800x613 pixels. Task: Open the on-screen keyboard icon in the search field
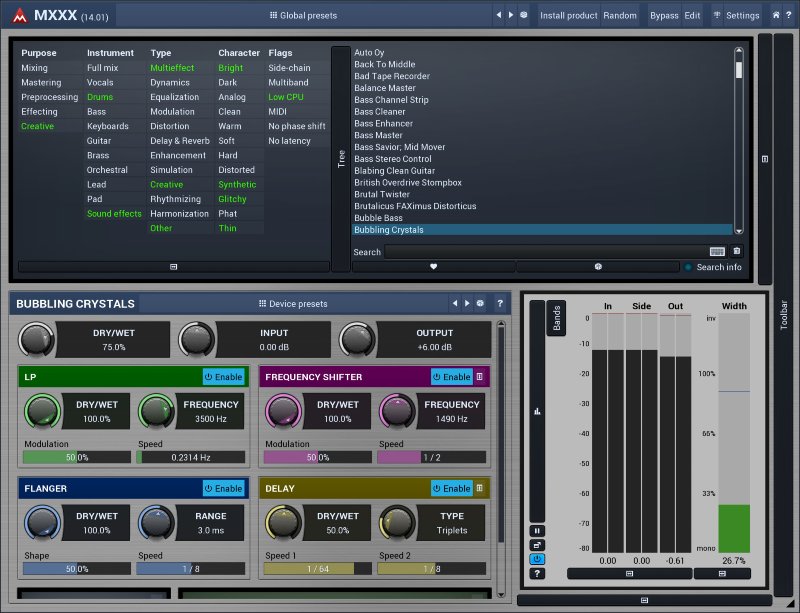coord(717,252)
